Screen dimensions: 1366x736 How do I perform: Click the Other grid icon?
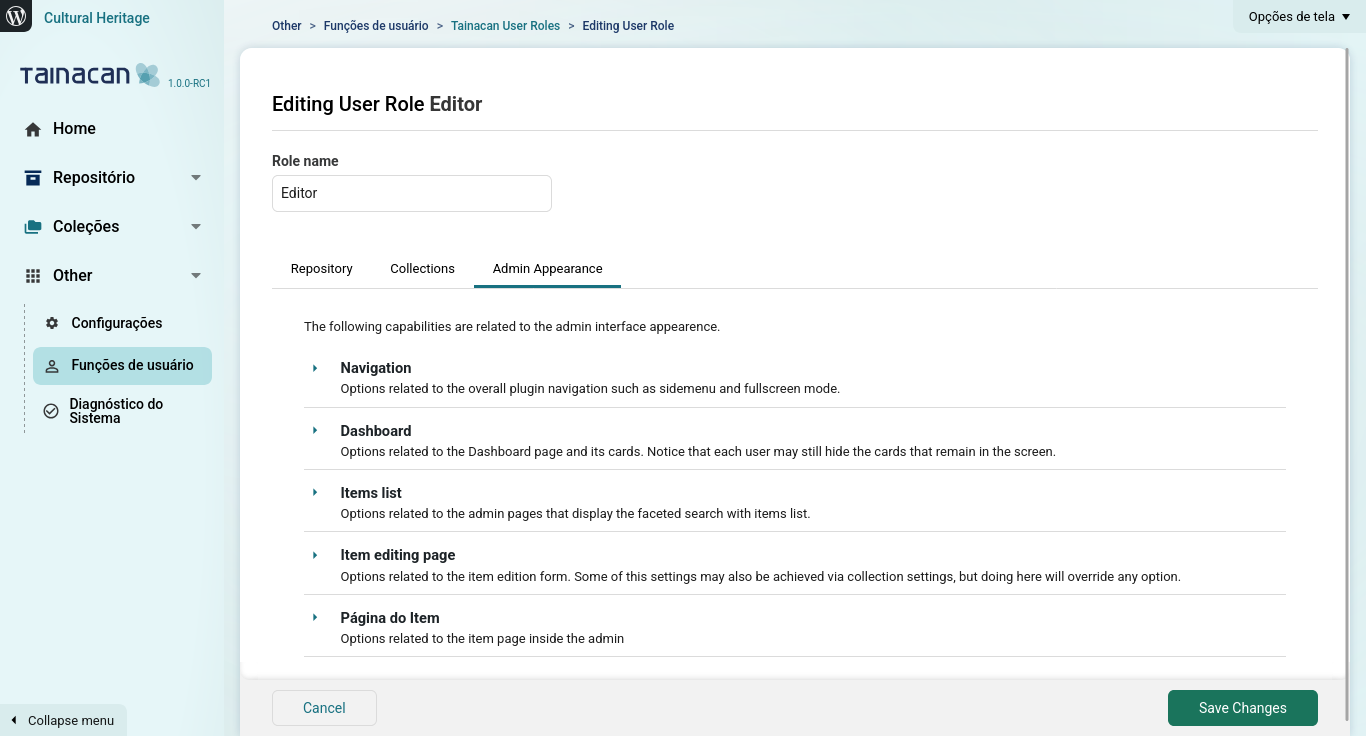pyautogui.click(x=33, y=276)
